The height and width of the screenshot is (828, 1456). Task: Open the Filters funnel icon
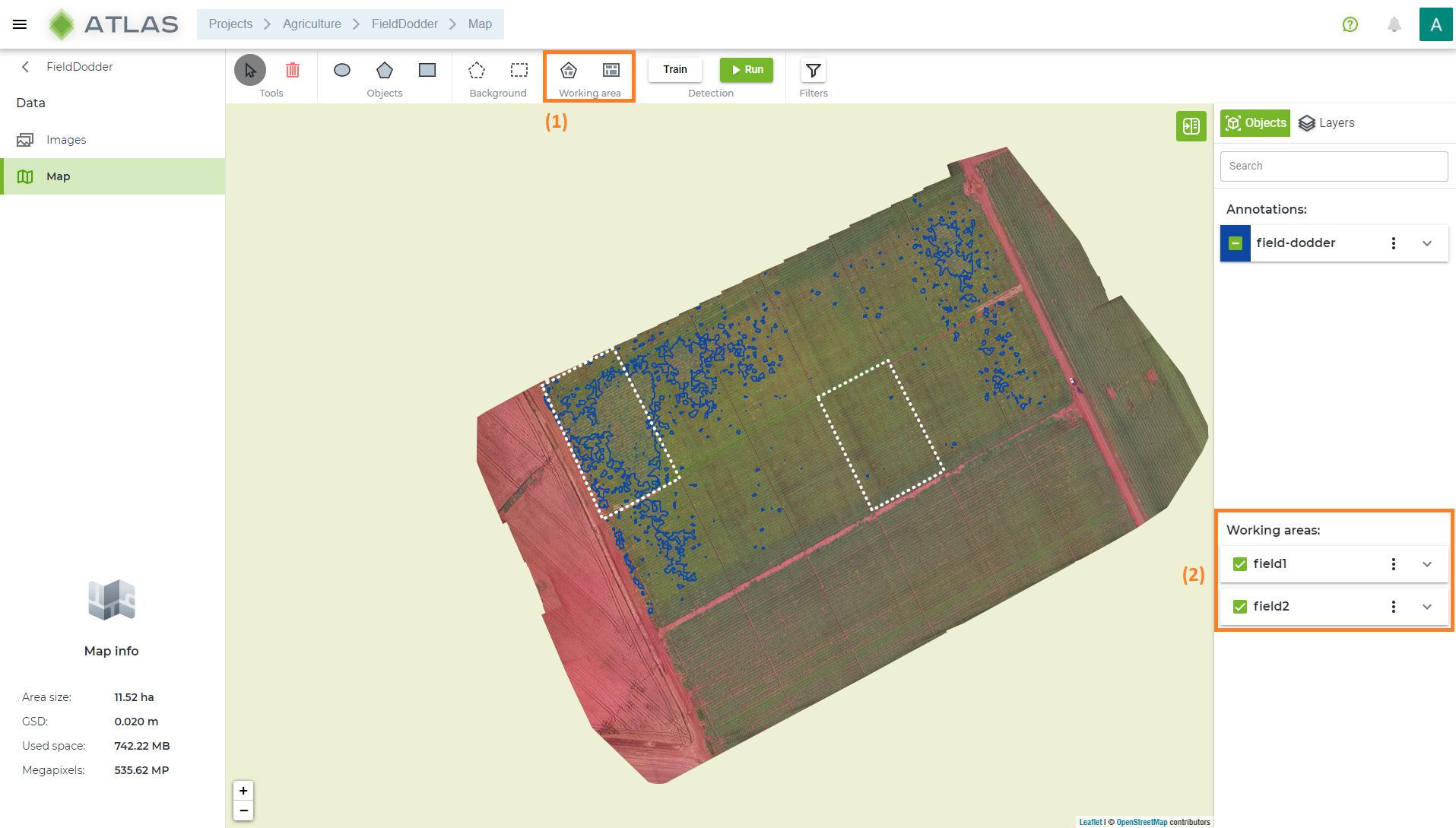pos(814,70)
